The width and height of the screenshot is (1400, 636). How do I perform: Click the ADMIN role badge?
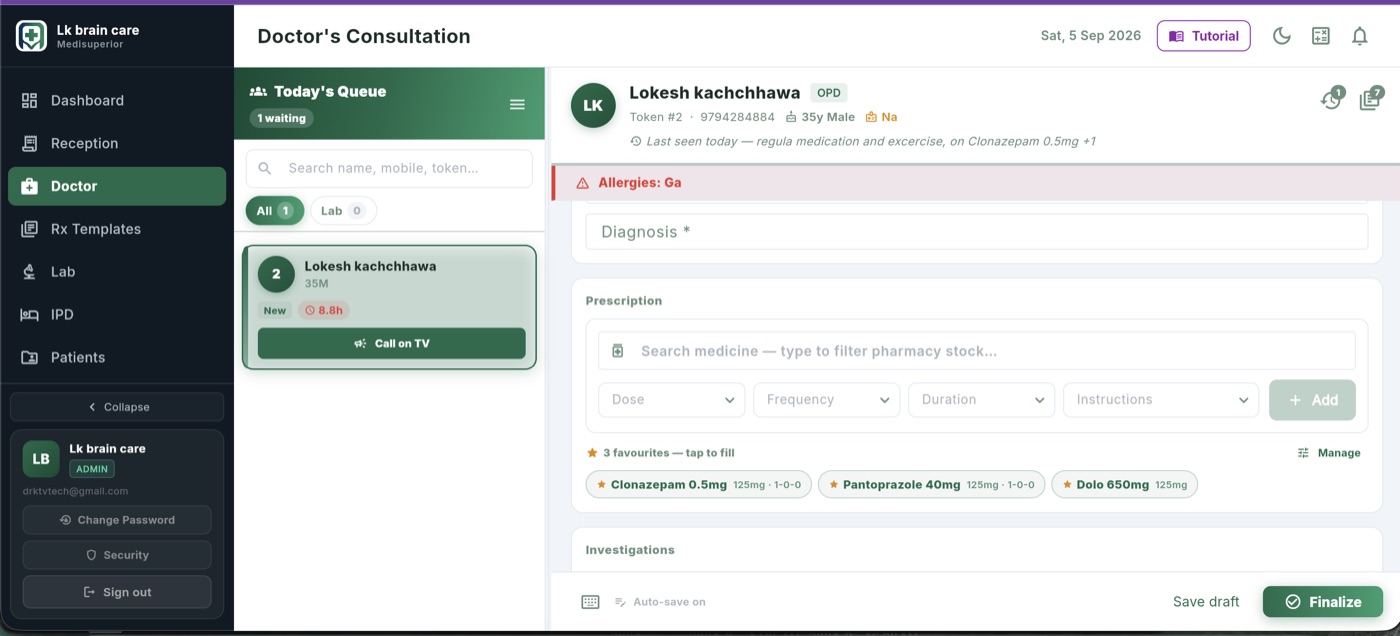point(92,469)
